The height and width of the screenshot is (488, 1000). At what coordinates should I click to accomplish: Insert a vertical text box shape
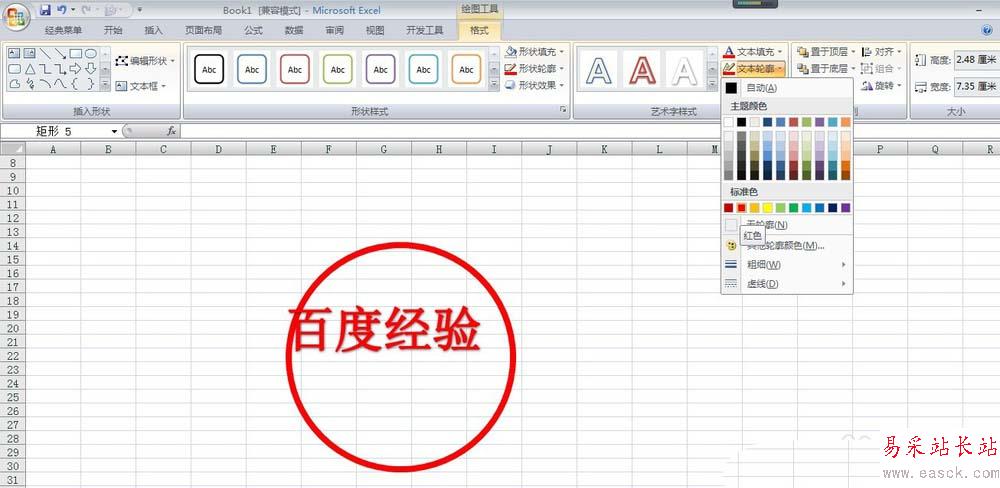click(29, 54)
